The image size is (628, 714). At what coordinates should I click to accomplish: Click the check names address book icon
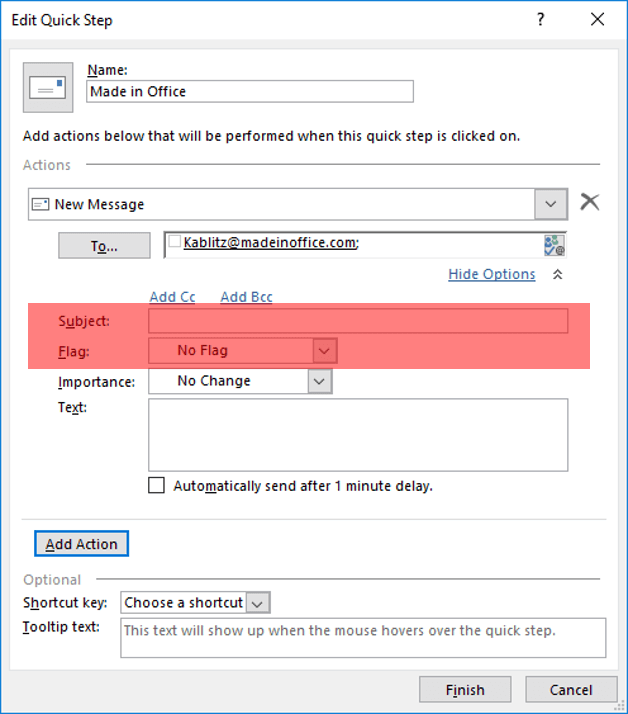click(554, 245)
